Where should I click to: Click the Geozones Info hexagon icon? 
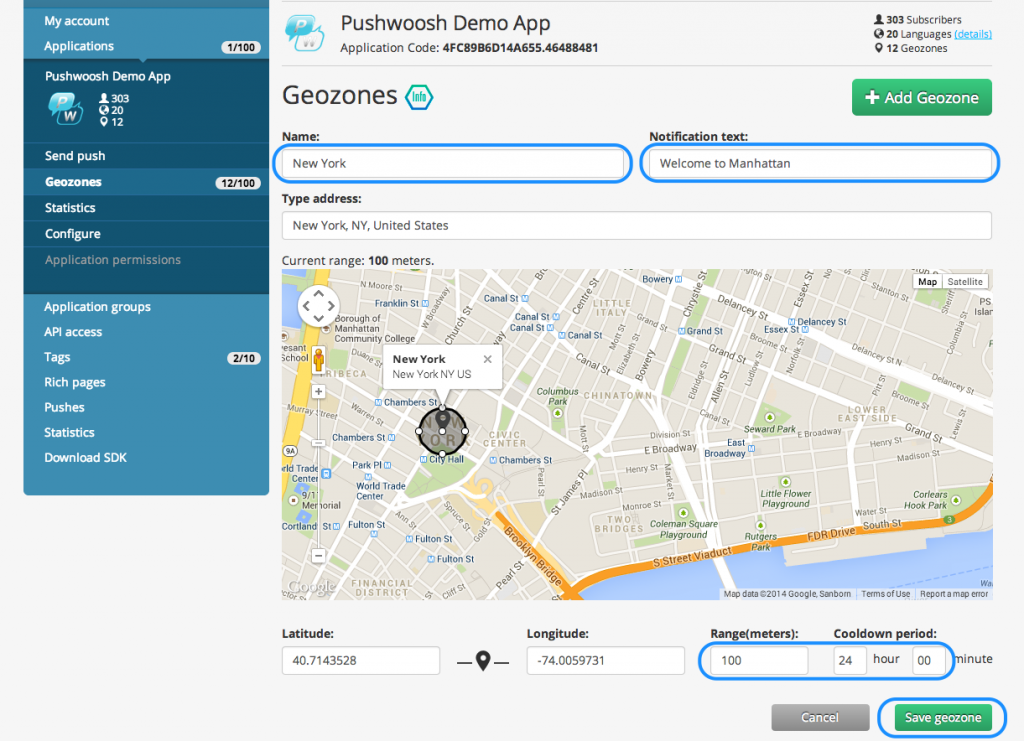point(419,97)
